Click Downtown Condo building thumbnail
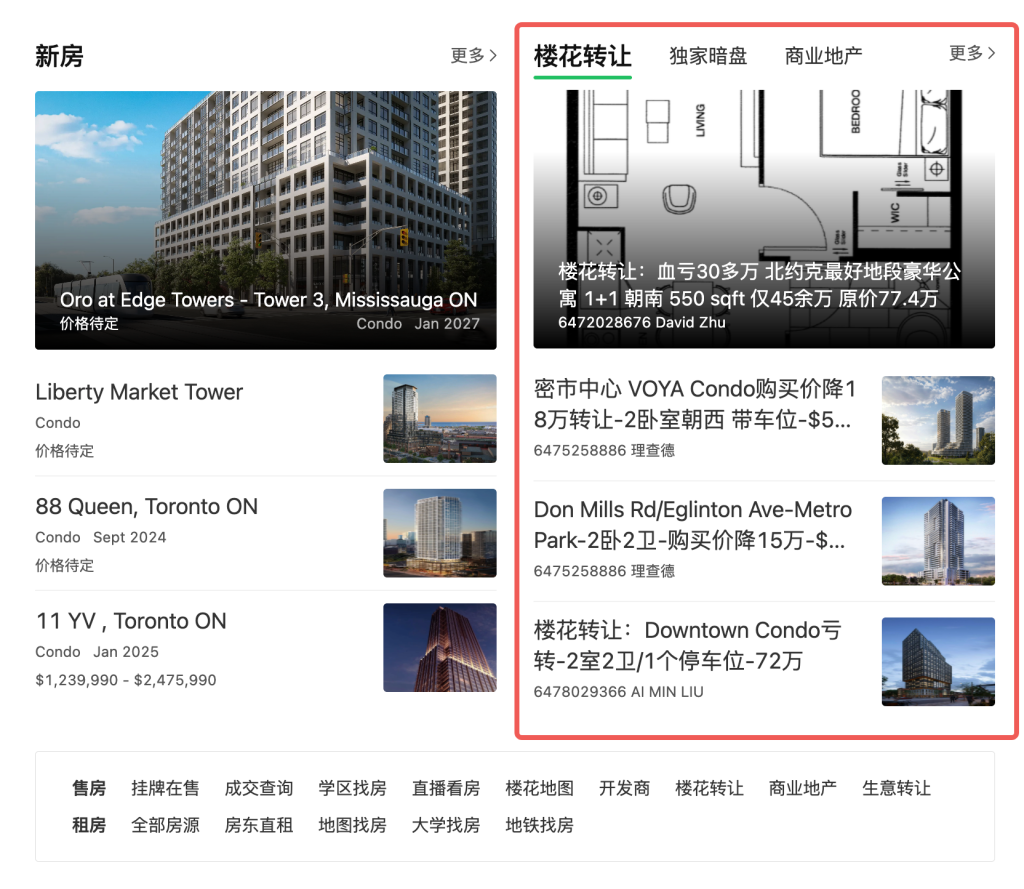The width and height of the screenshot is (1024, 889). pos(938,662)
